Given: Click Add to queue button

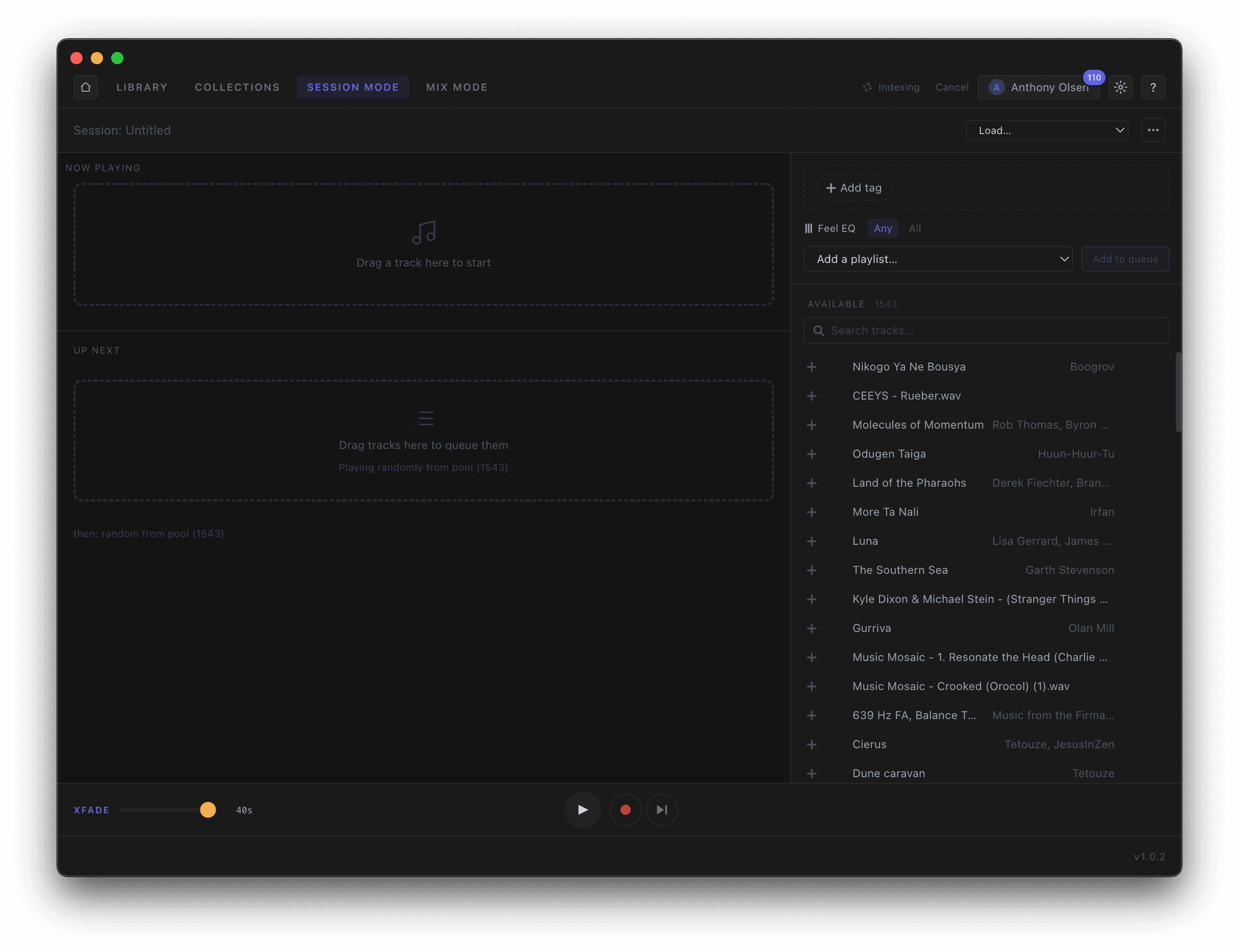Looking at the screenshot, I should (x=1124, y=259).
